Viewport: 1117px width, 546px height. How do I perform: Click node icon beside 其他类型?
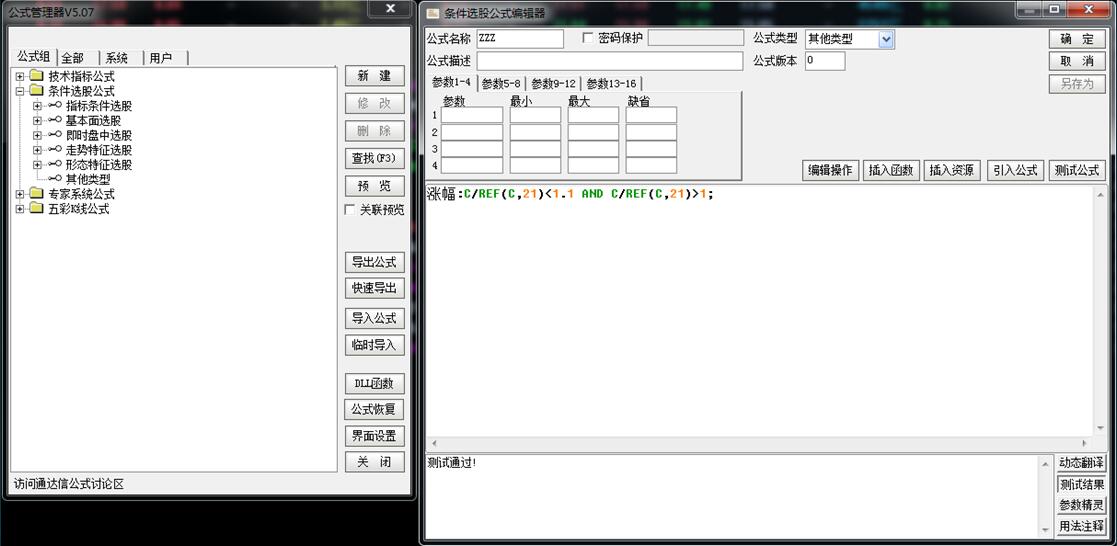pos(55,178)
